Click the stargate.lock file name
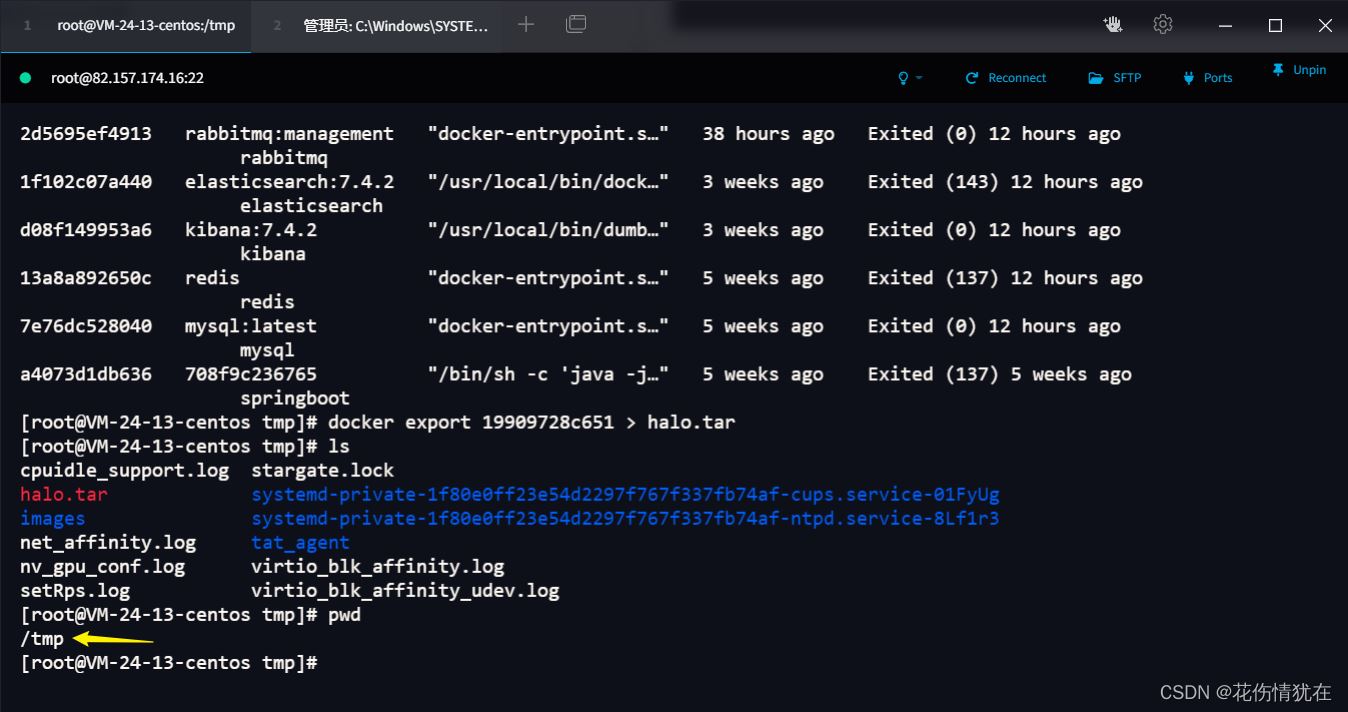 click(x=322, y=470)
